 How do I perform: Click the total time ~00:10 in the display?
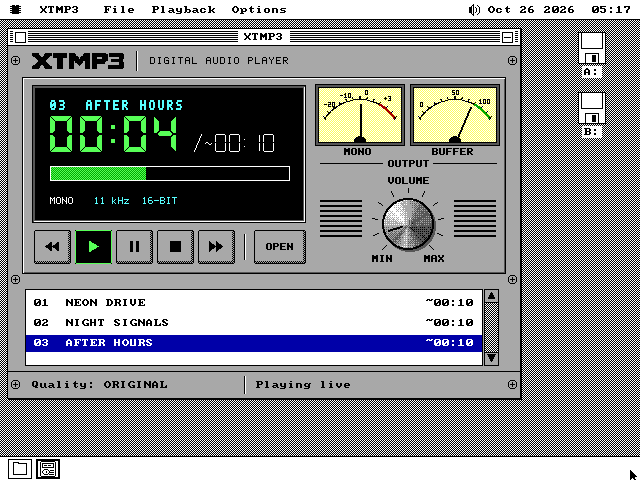click(239, 143)
